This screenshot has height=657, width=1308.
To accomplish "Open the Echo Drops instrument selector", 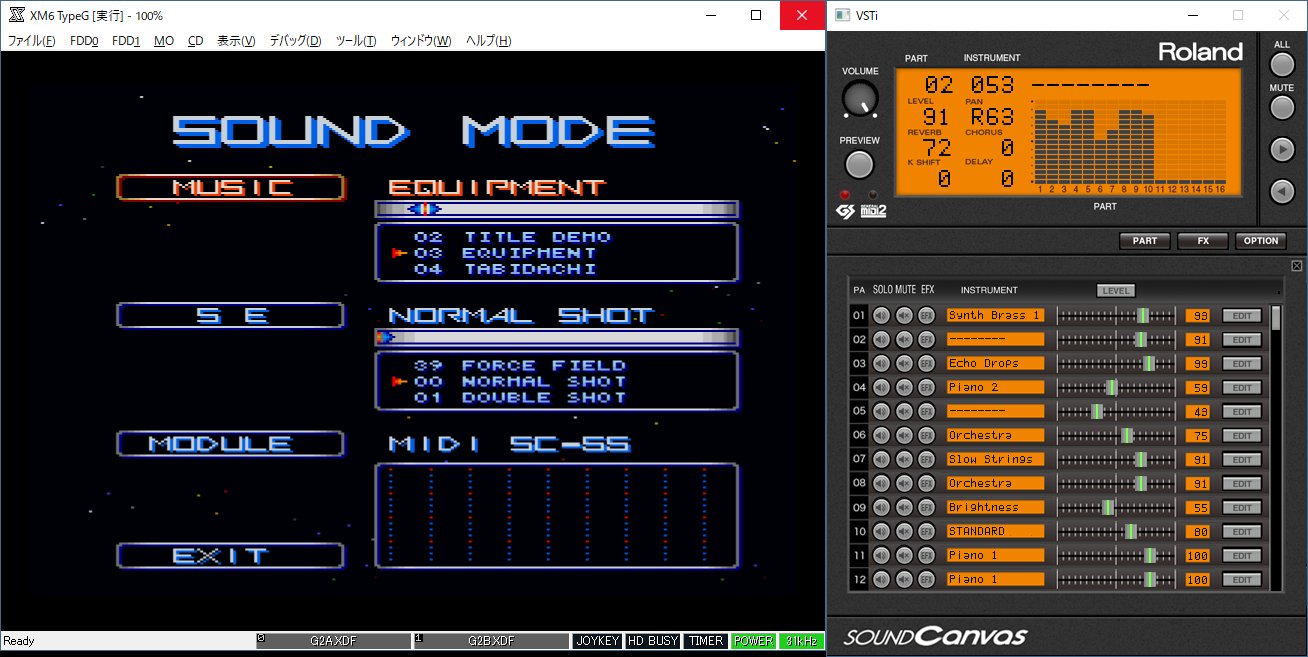I will pos(995,363).
